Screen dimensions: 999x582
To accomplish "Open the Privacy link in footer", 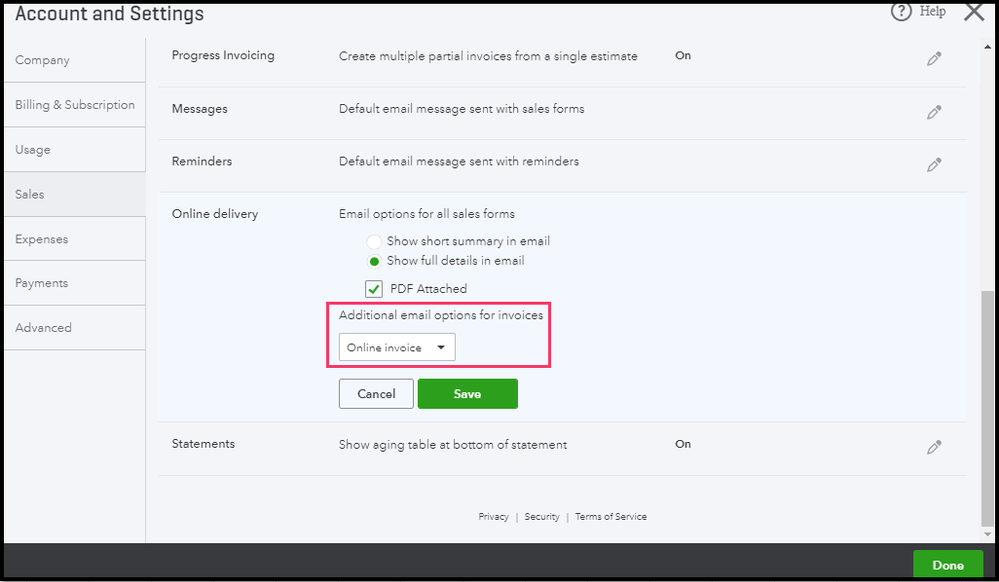I will pyautogui.click(x=493, y=517).
